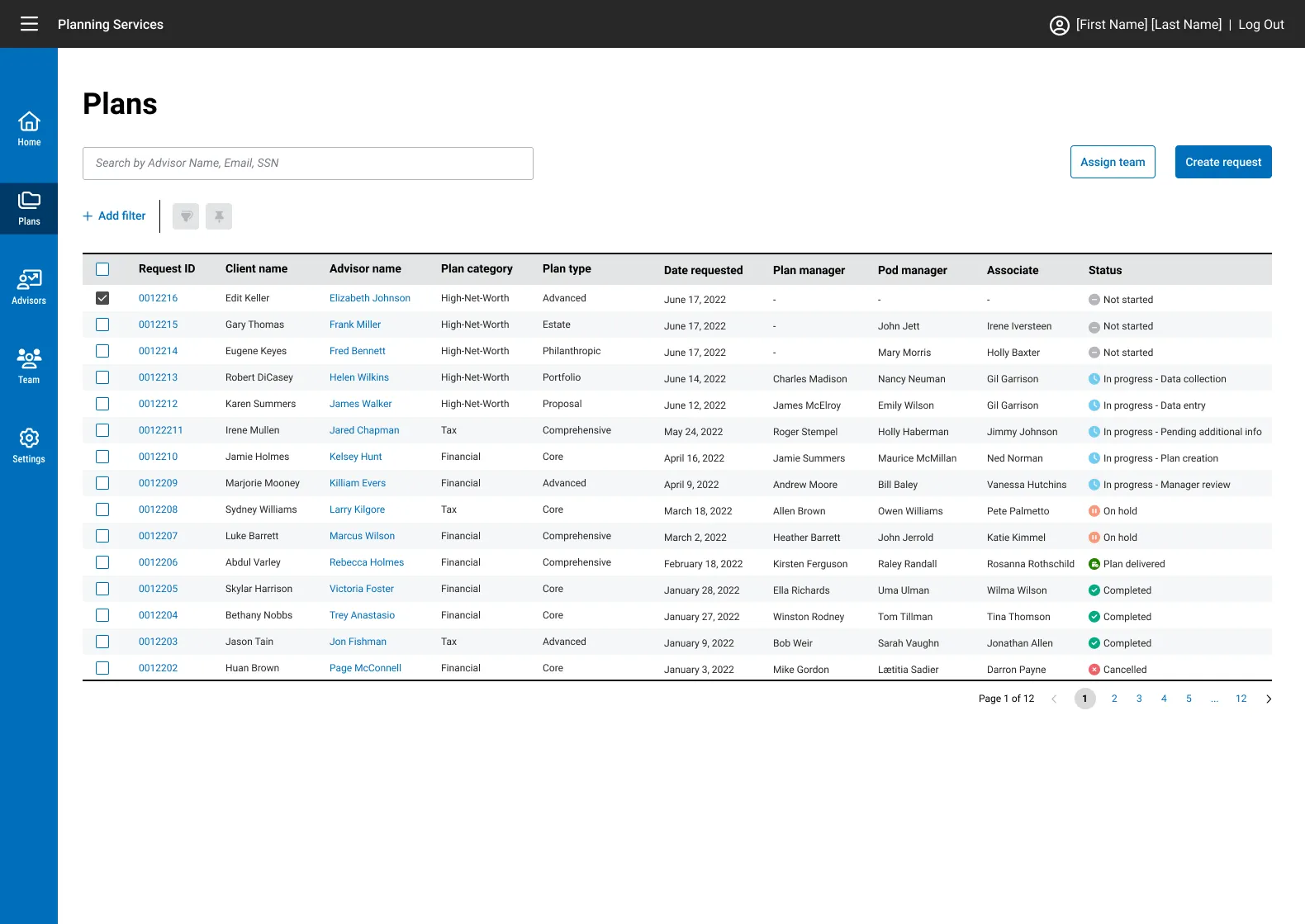
Task: Click plan manager Kirsten Ferguson cell
Action: point(810,564)
